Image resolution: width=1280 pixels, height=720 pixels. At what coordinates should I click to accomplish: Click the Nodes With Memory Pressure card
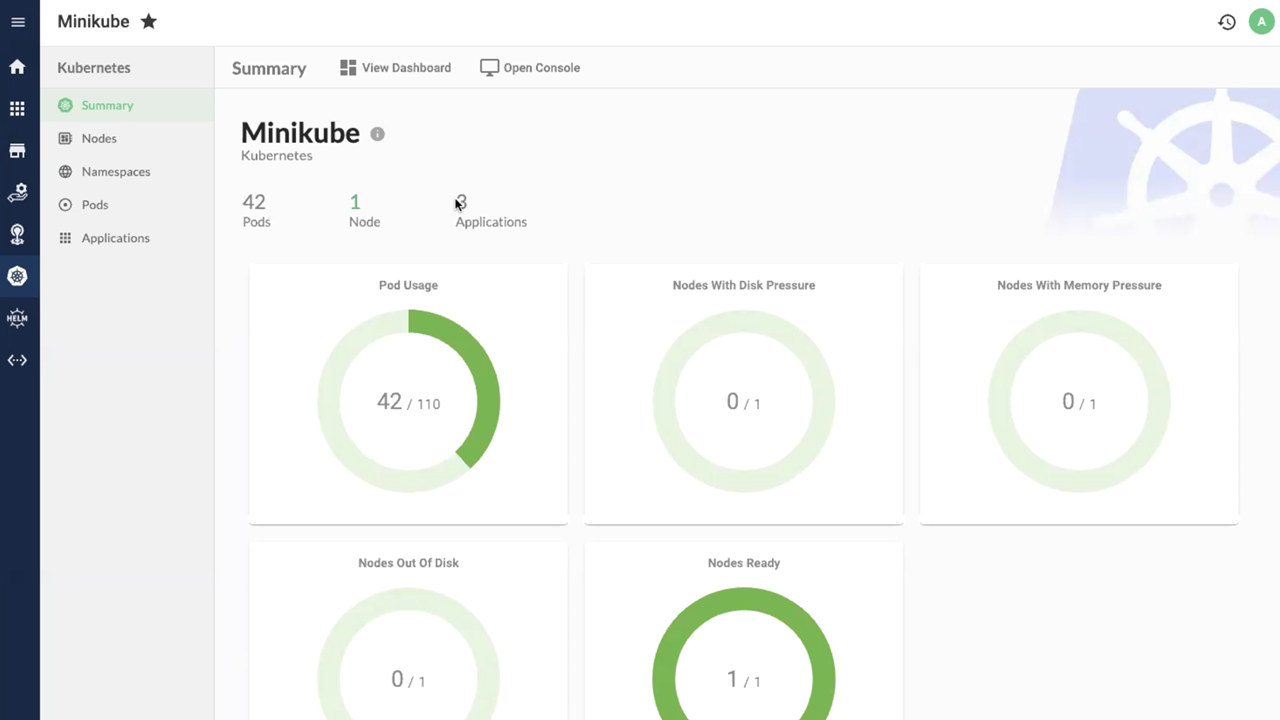point(1079,394)
